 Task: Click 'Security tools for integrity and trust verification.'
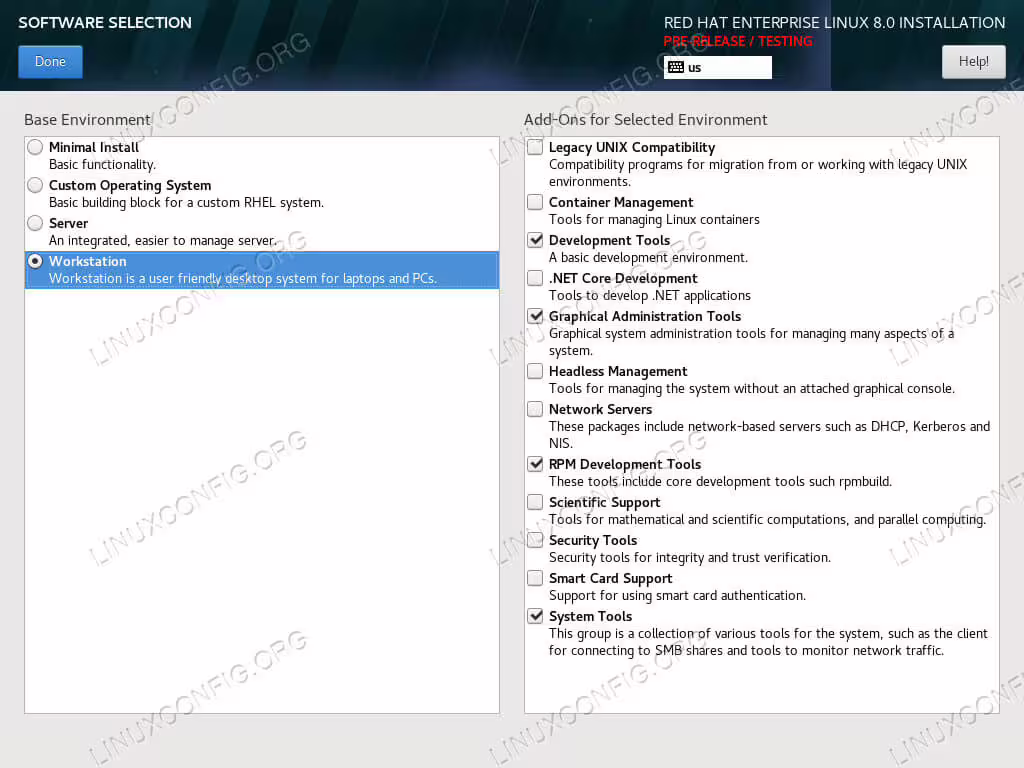click(690, 558)
